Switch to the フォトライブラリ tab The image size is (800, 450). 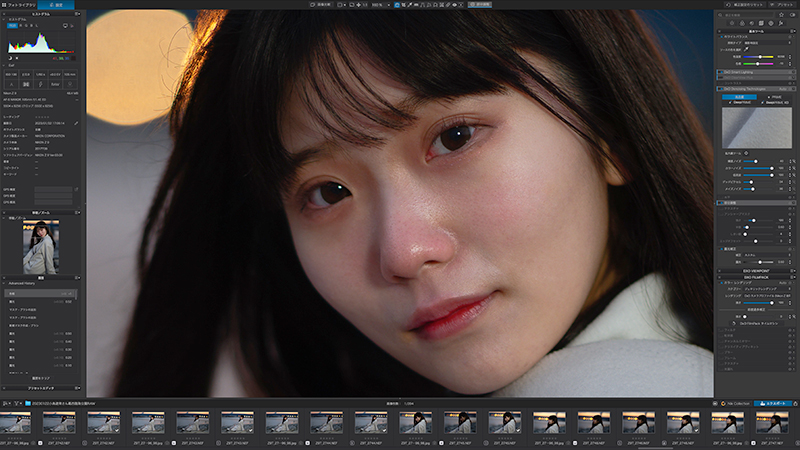[19, 5]
